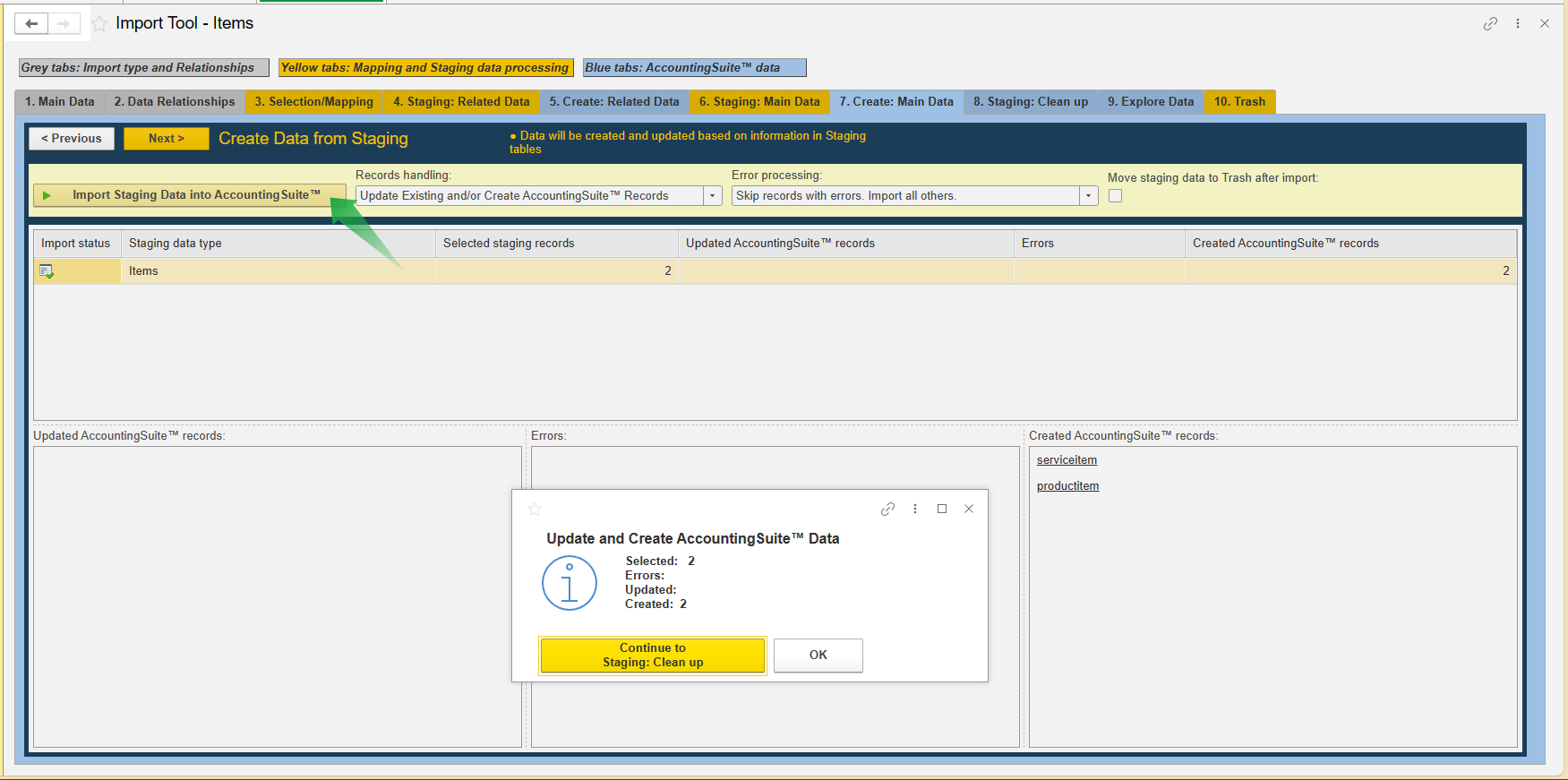Close the Update and Create dialog

(x=969, y=509)
